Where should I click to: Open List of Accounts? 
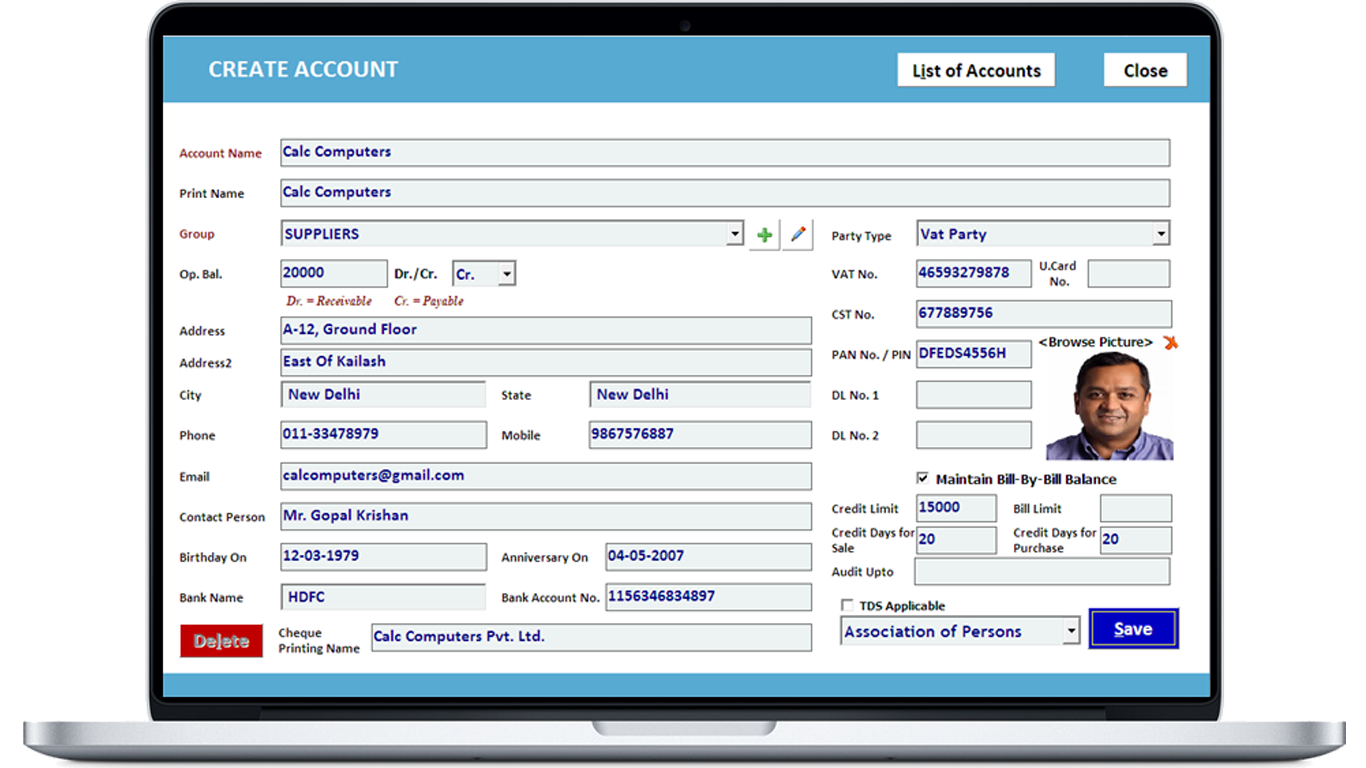click(976, 70)
